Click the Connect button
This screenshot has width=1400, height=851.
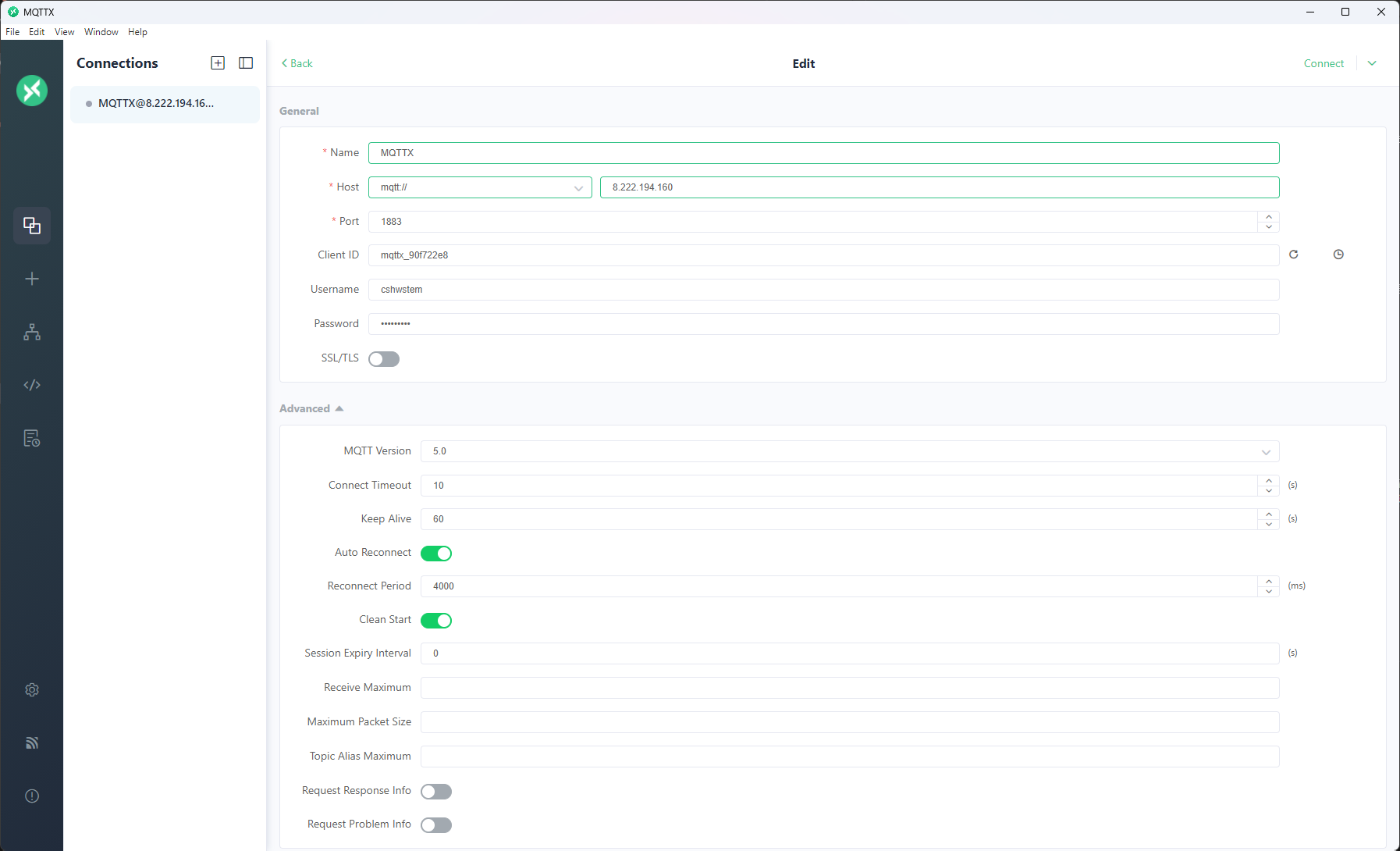pyautogui.click(x=1324, y=63)
